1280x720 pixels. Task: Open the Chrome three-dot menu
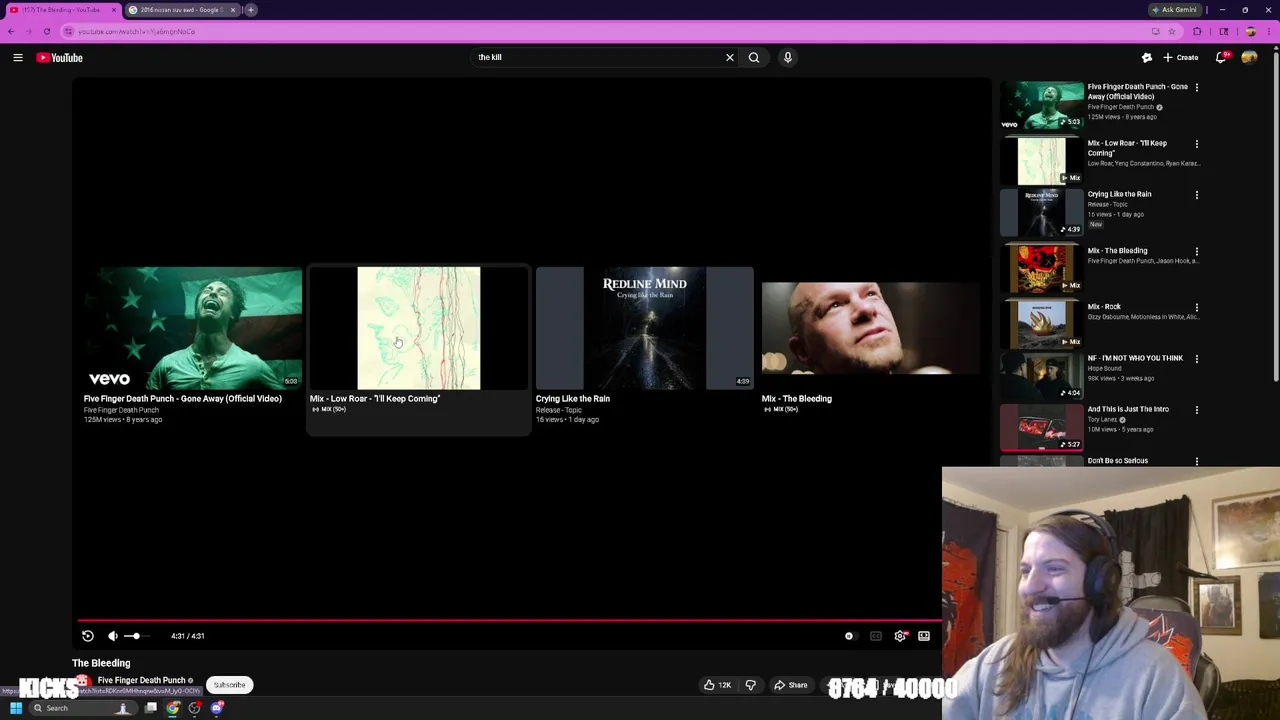coord(1268,31)
